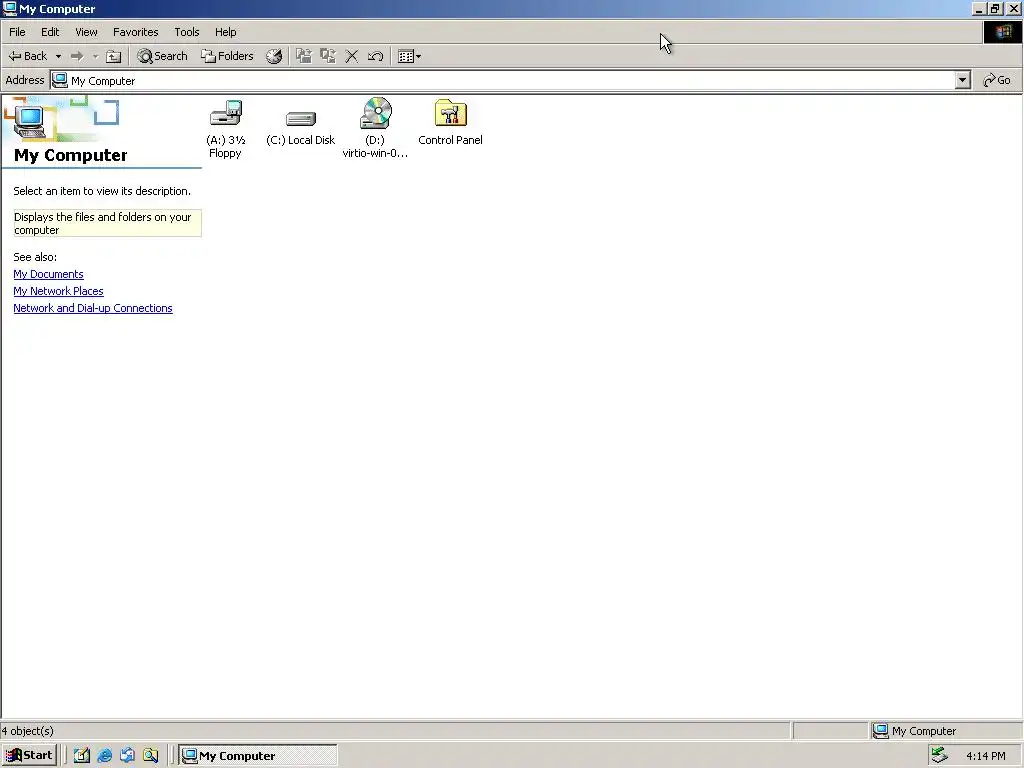The image size is (1024, 768).
Task: Minimize the My Computer window
Action: tap(978, 8)
